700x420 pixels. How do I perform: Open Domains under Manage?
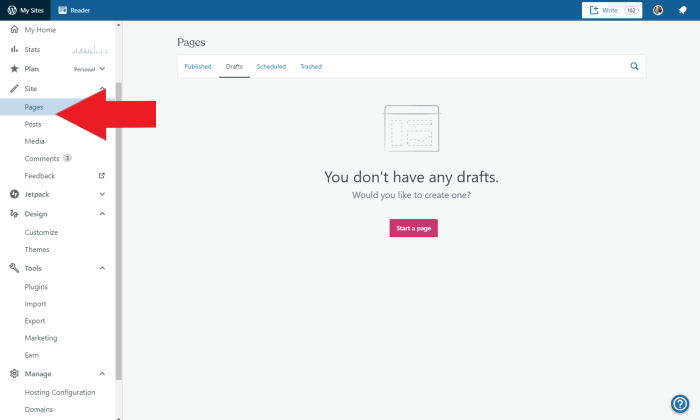click(x=38, y=409)
